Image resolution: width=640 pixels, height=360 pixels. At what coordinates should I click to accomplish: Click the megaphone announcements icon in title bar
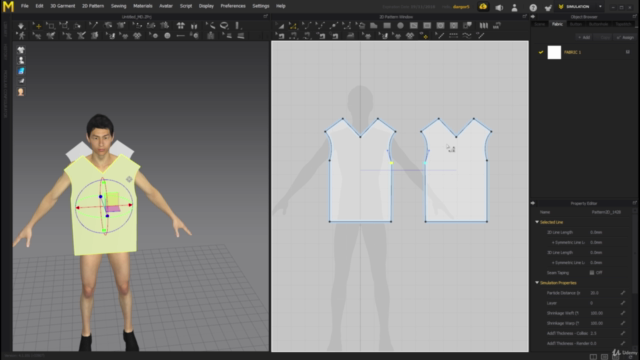tap(499, 7)
